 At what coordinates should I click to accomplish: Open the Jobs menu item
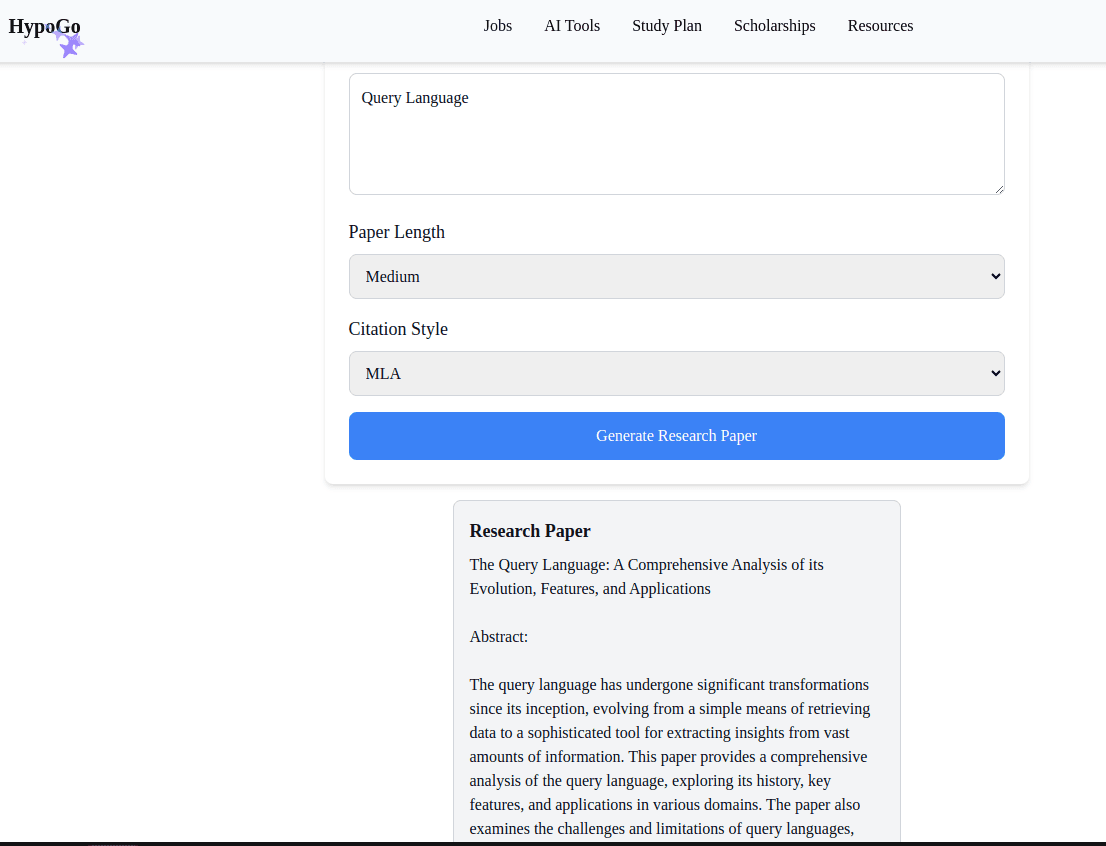(x=497, y=26)
